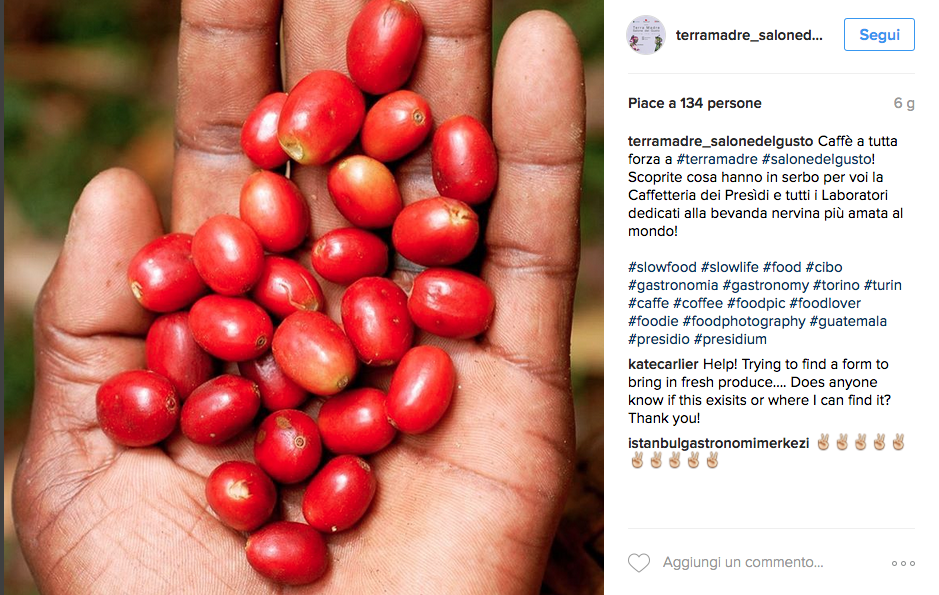This screenshot has height=595, width=939.
Task: Click the heart like icon
Action: 638,563
